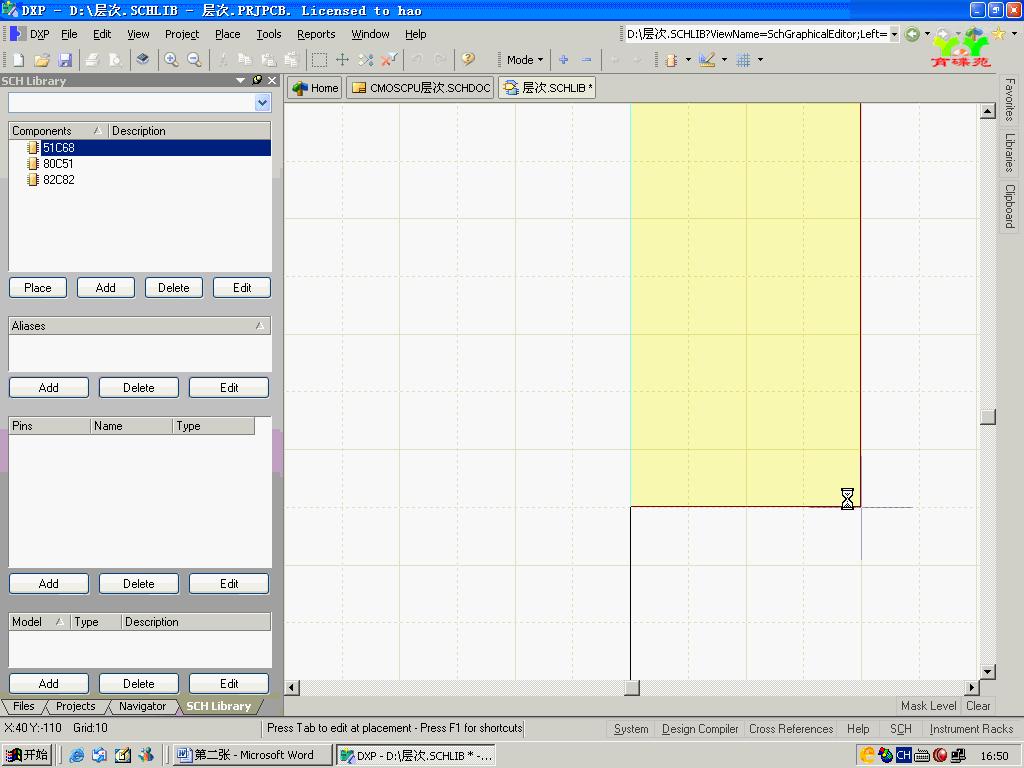Click the zoom in magnifier icon
The image size is (1024, 768).
point(171,60)
